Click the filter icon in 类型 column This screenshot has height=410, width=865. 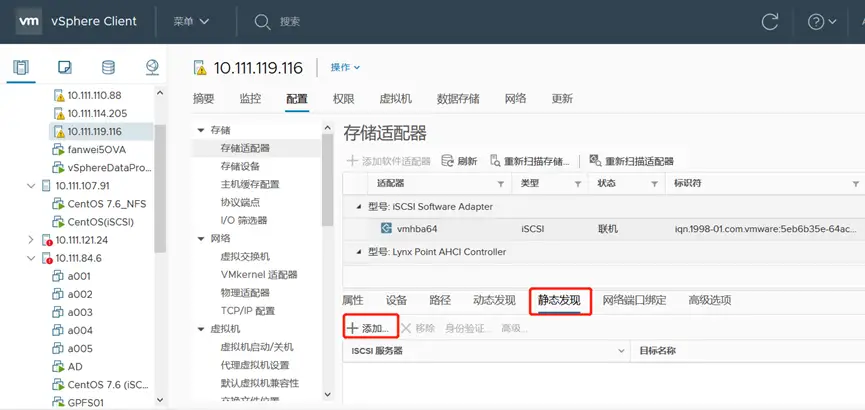pyautogui.click(x=578, y=184)
